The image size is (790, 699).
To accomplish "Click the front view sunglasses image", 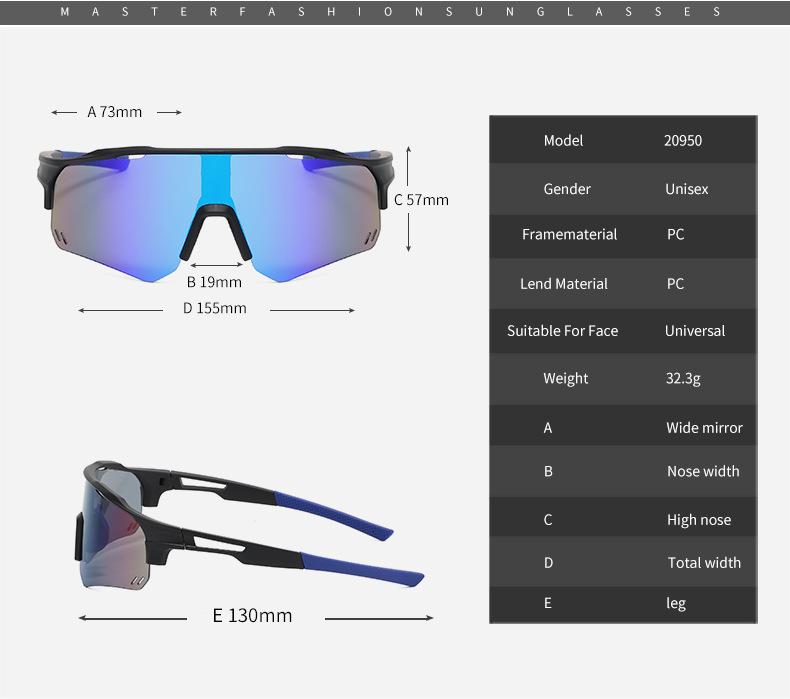I will tap(216, 214).
